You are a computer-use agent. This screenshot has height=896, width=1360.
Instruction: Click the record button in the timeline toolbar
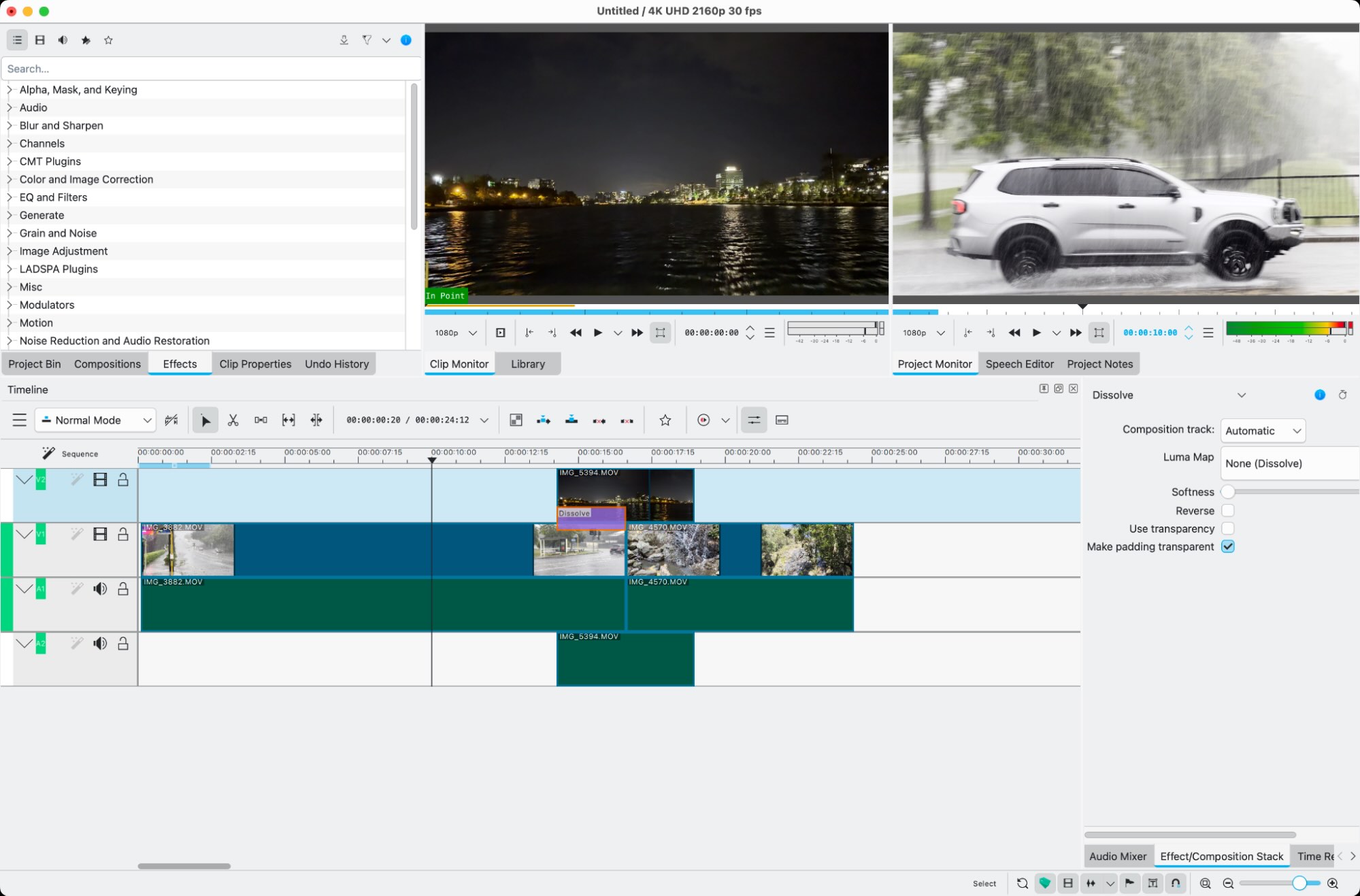703,420
